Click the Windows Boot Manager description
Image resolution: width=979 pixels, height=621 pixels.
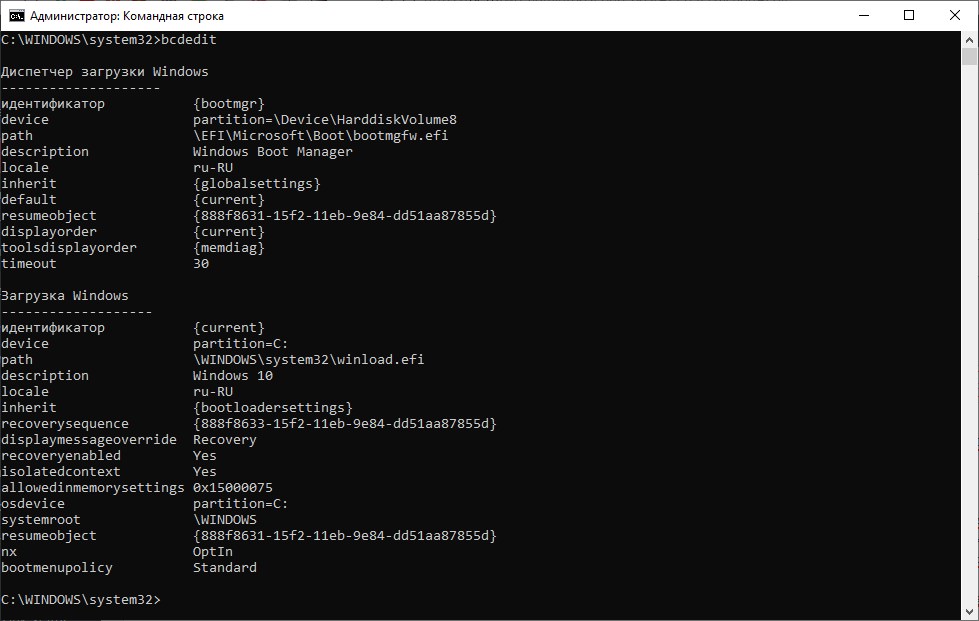272,152
